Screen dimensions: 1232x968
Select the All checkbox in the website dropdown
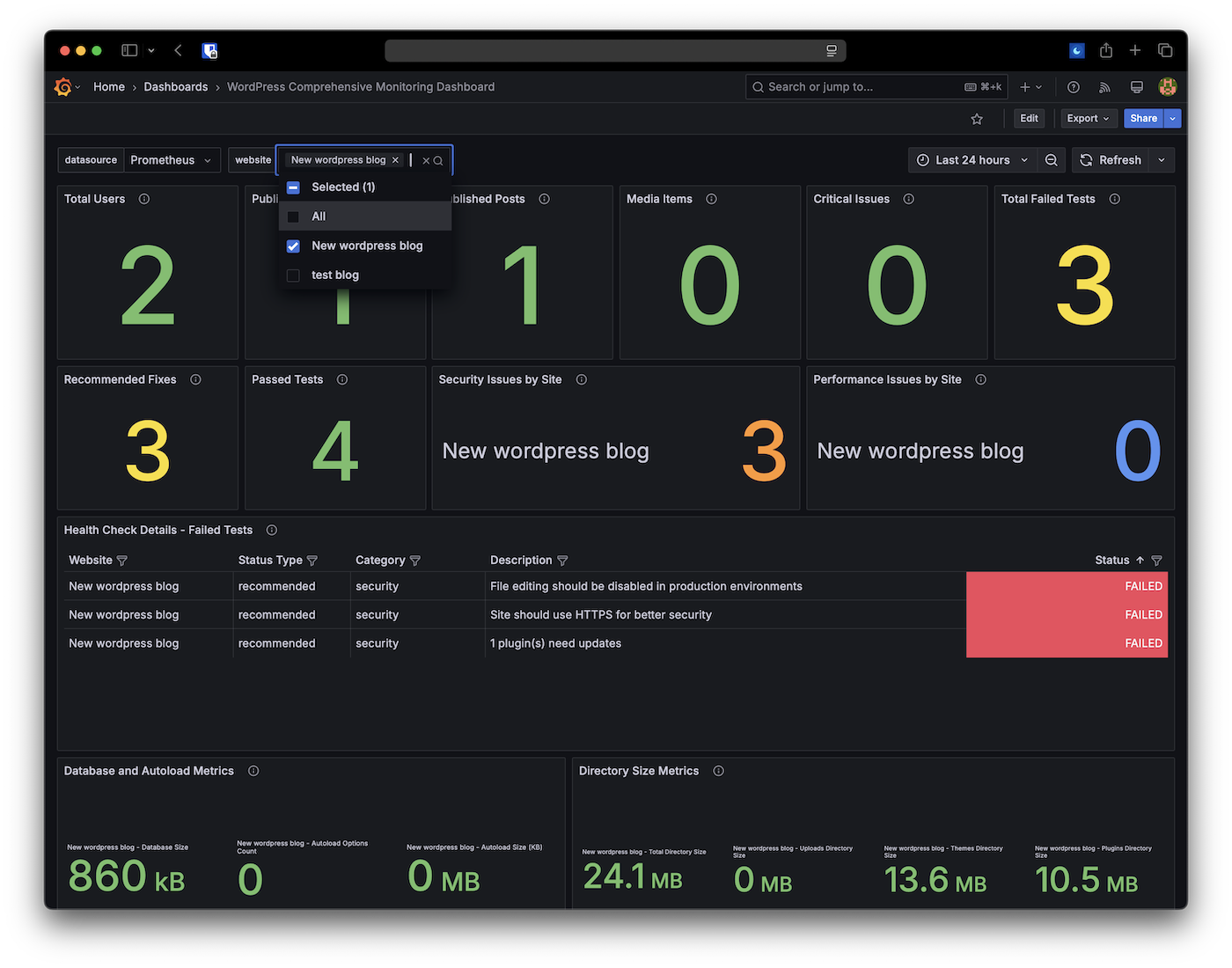292,216
